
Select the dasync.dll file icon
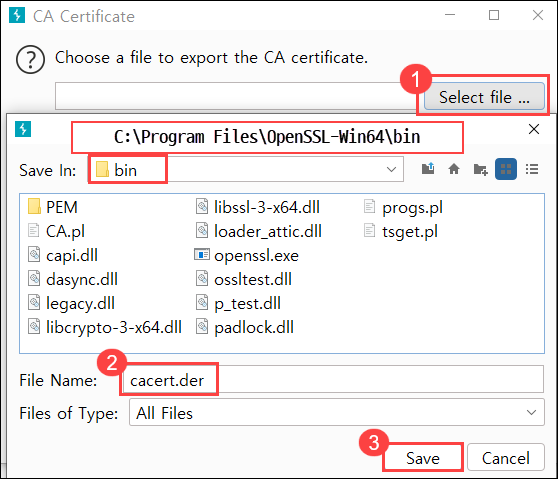click(x=34, y=278)
